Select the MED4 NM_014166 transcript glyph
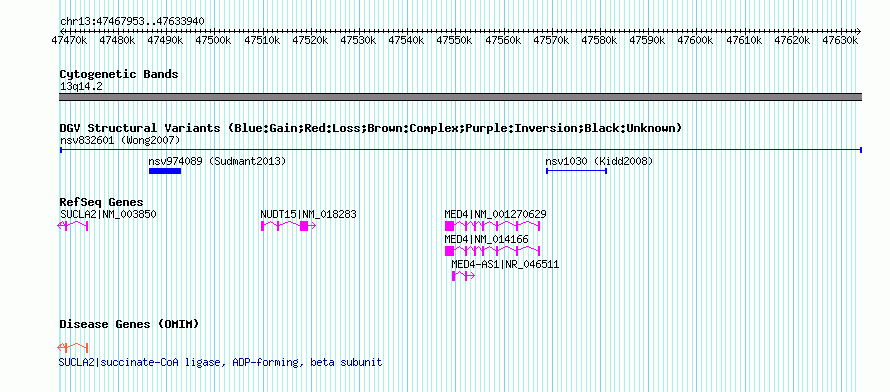Screen dimensions: 890x392 point(492,251)
